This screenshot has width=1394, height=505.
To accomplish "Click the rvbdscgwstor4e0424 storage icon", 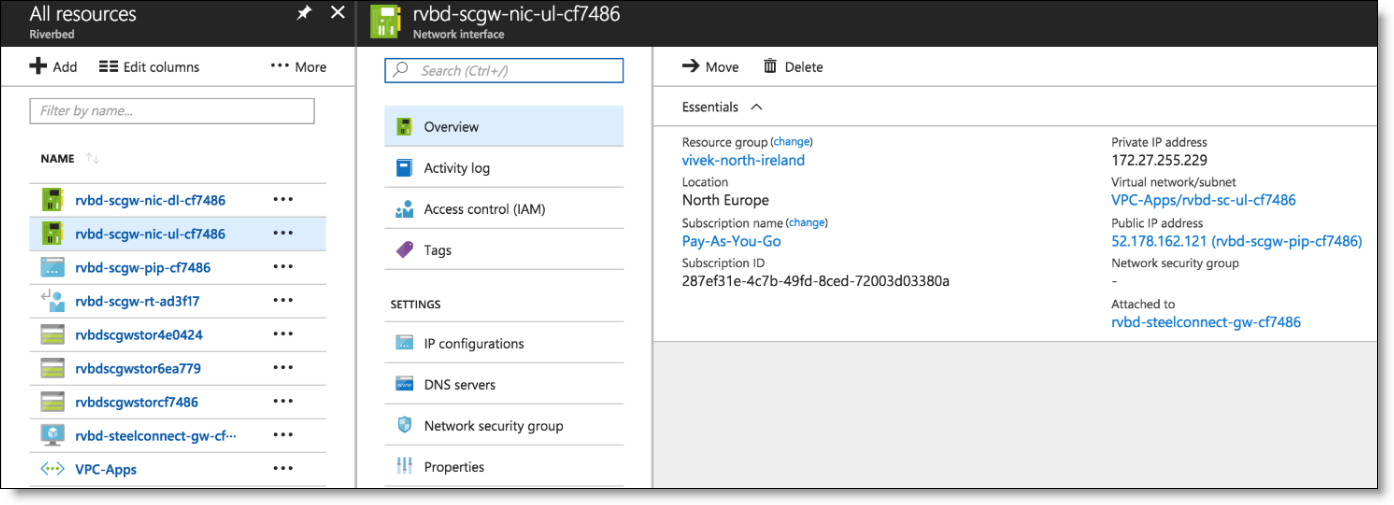I will 52,335.
